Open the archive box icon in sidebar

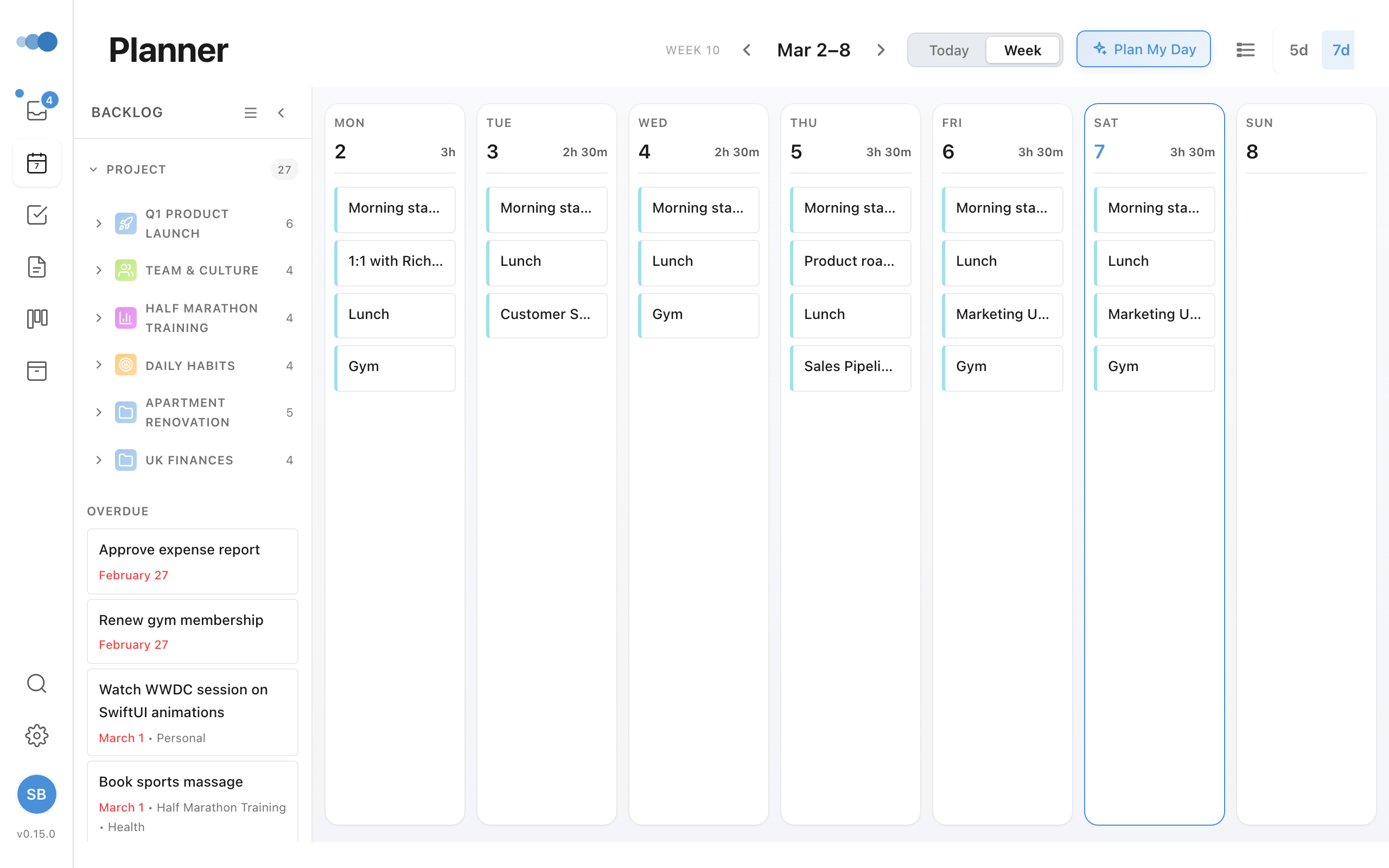37,371
